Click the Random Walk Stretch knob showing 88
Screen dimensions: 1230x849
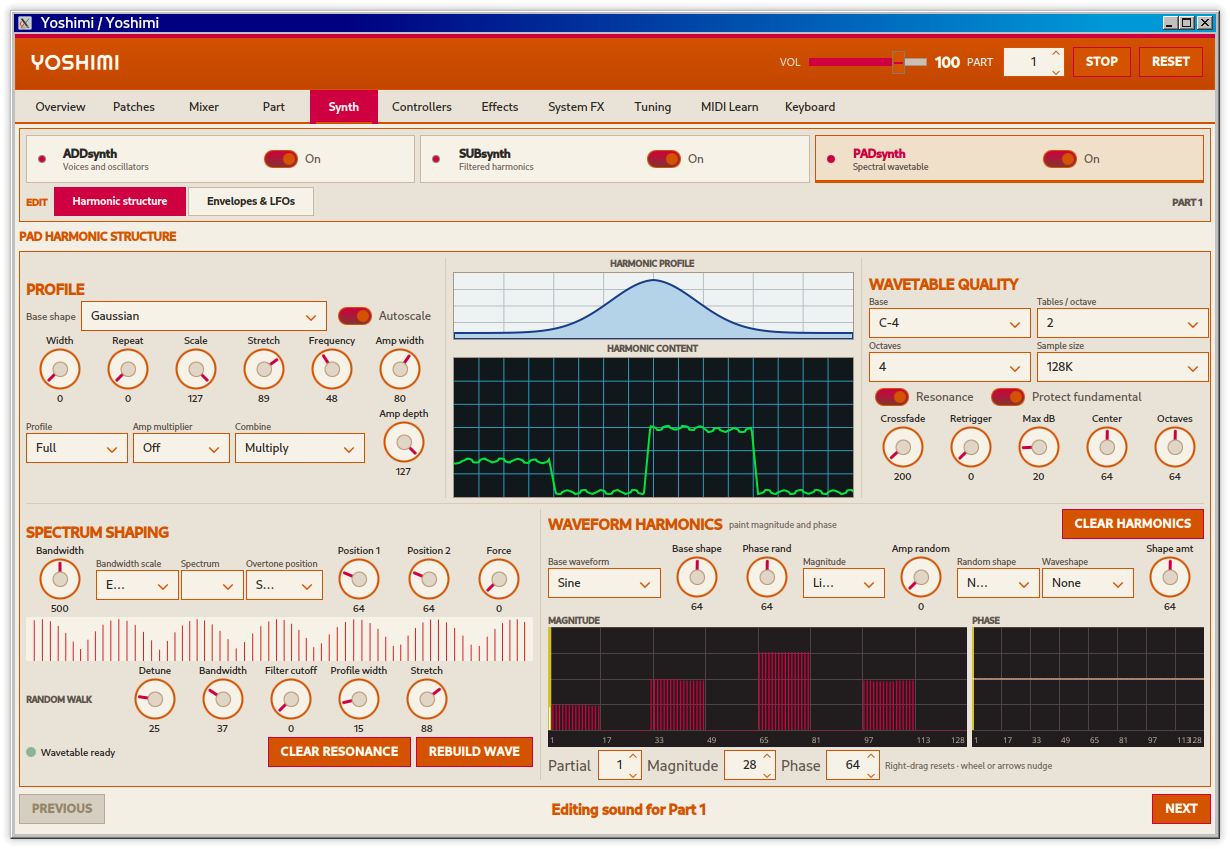pyautogui.click(x=427, y=699)
